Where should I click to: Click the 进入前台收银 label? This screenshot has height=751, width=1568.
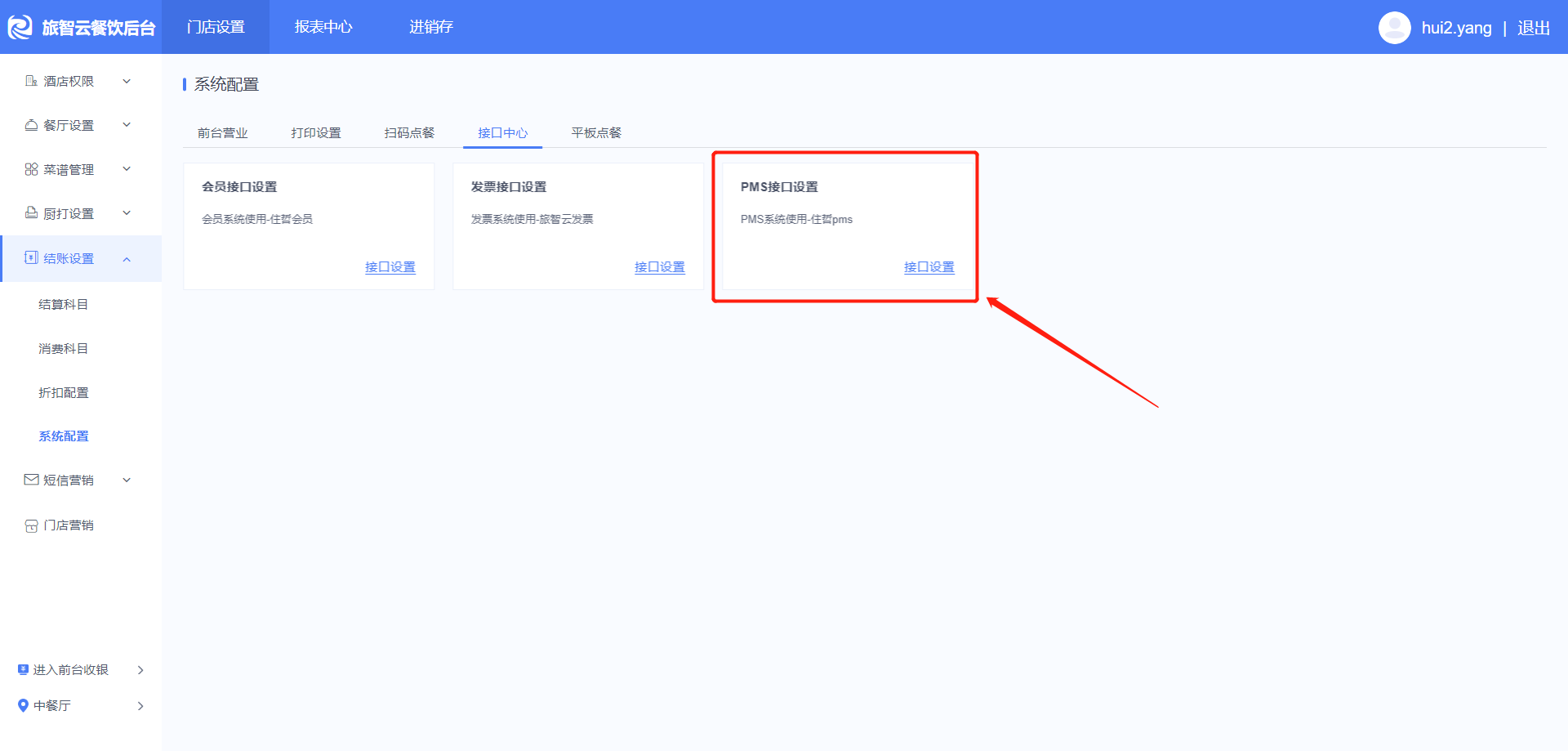(x=70, y=670)
